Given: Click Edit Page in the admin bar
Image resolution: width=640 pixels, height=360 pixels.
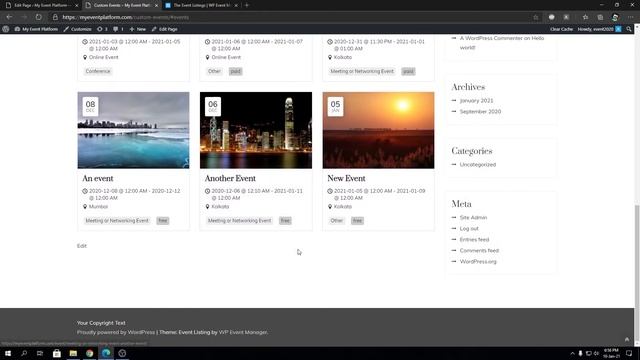Looking at the screenshot, I should 164,29.
